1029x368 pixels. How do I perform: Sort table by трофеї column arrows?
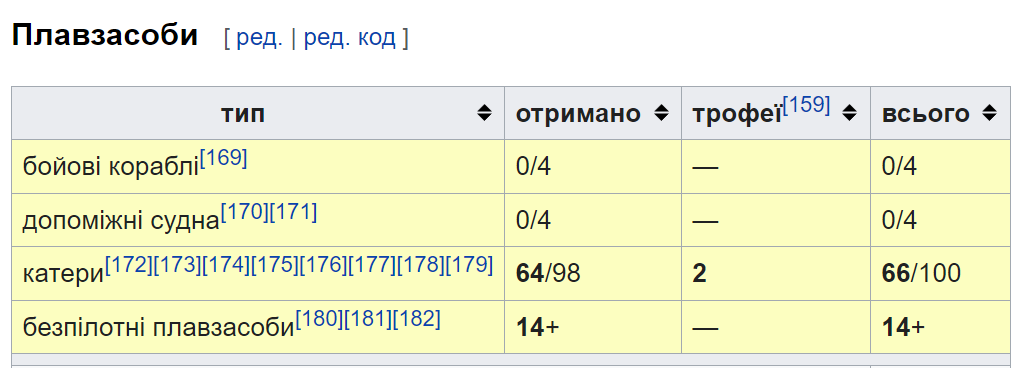click(850, 113)
